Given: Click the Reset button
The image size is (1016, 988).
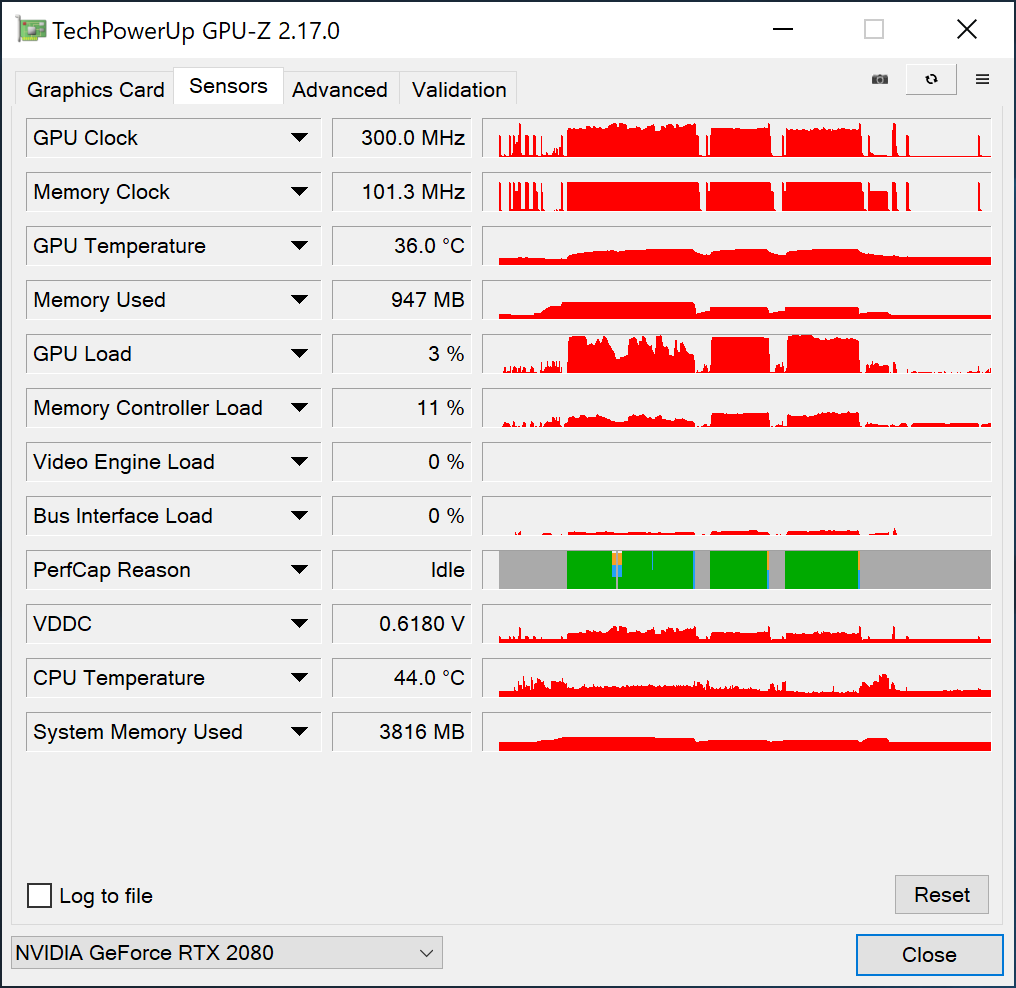Looking at the screenshot, I should pyautogui.click(x=941, y=894).
